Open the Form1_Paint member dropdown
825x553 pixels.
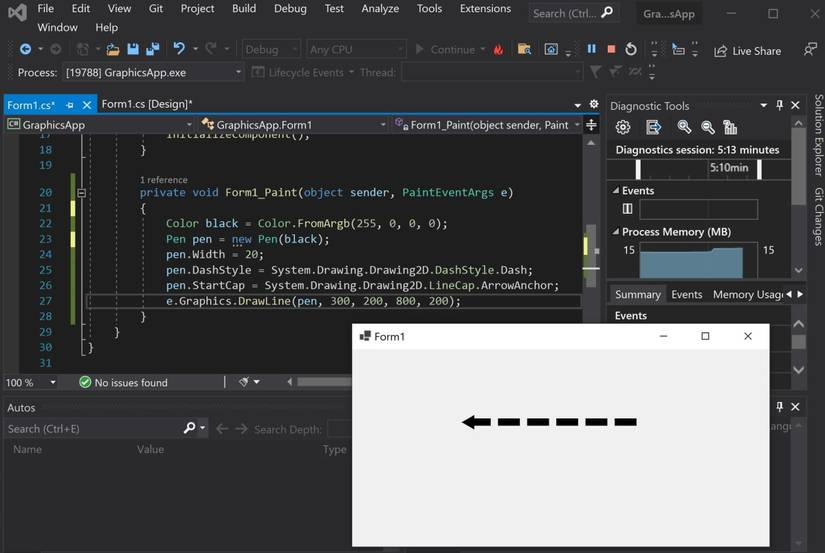tap(577, 125)
